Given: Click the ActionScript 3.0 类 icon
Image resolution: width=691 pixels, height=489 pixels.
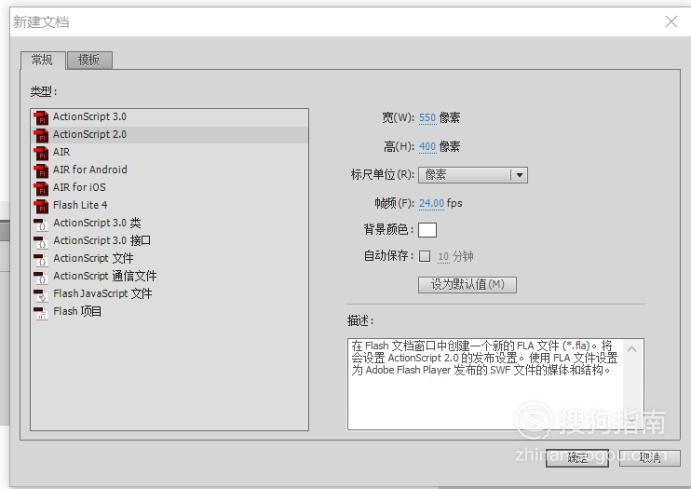Looking at the screenshot, I should tap(41, 224).
